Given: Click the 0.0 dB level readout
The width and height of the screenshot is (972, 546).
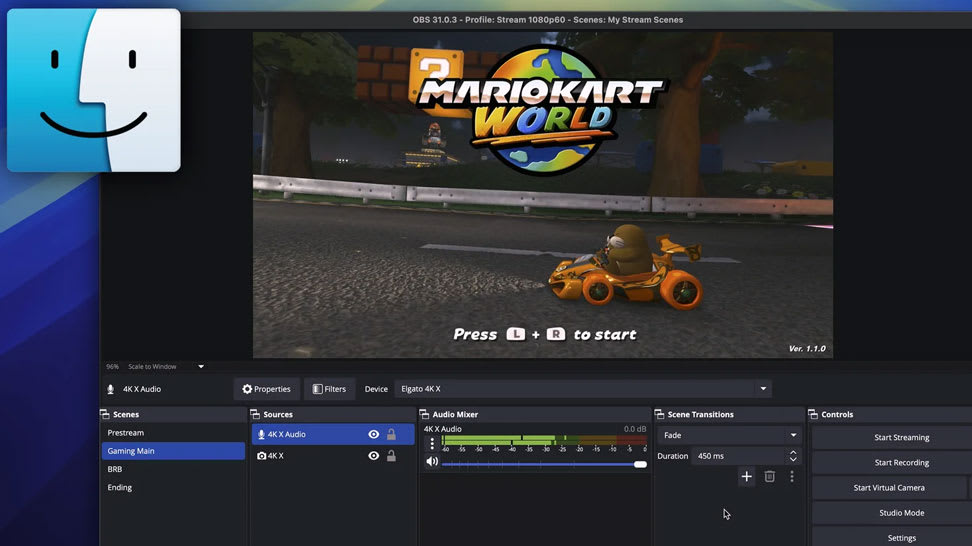Looking at the screenshot, I should [x=635, y=429].
